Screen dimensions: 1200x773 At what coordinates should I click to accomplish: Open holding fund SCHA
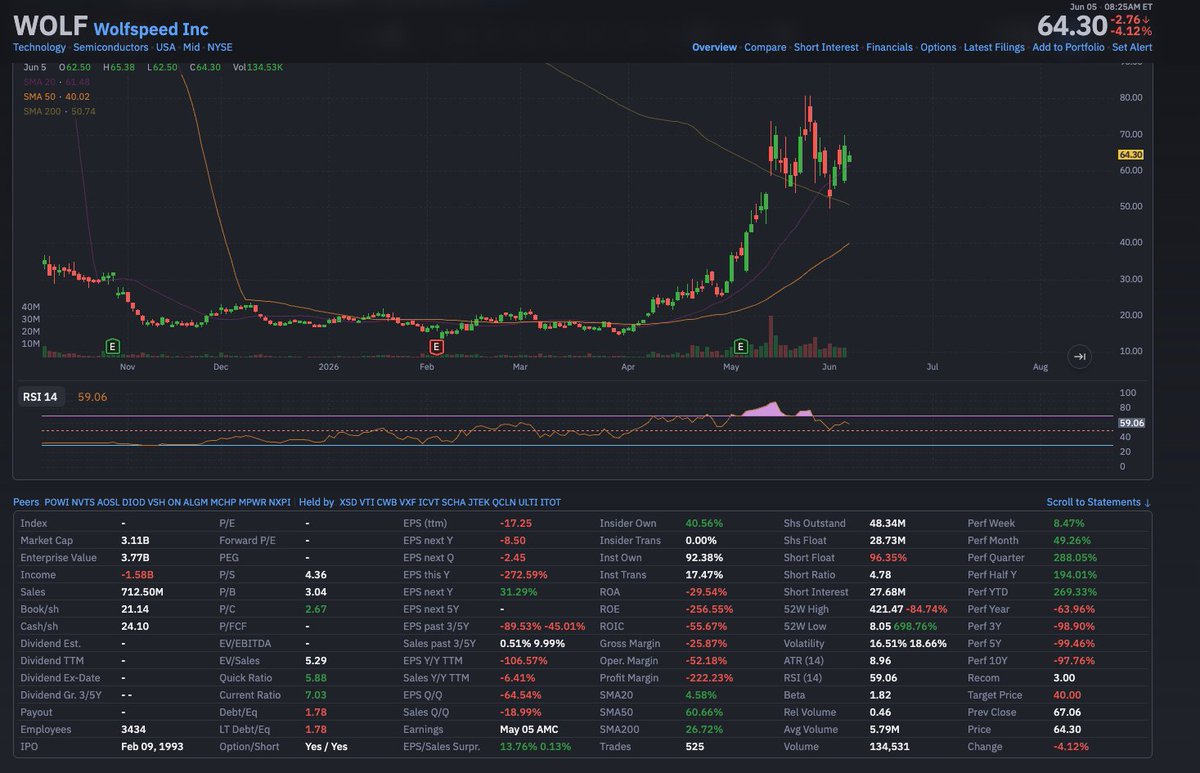tap(454, 502)
